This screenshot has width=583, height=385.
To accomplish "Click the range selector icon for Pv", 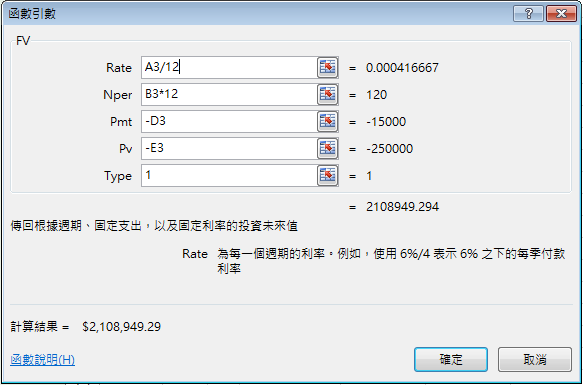I will (x=328, y=148).
